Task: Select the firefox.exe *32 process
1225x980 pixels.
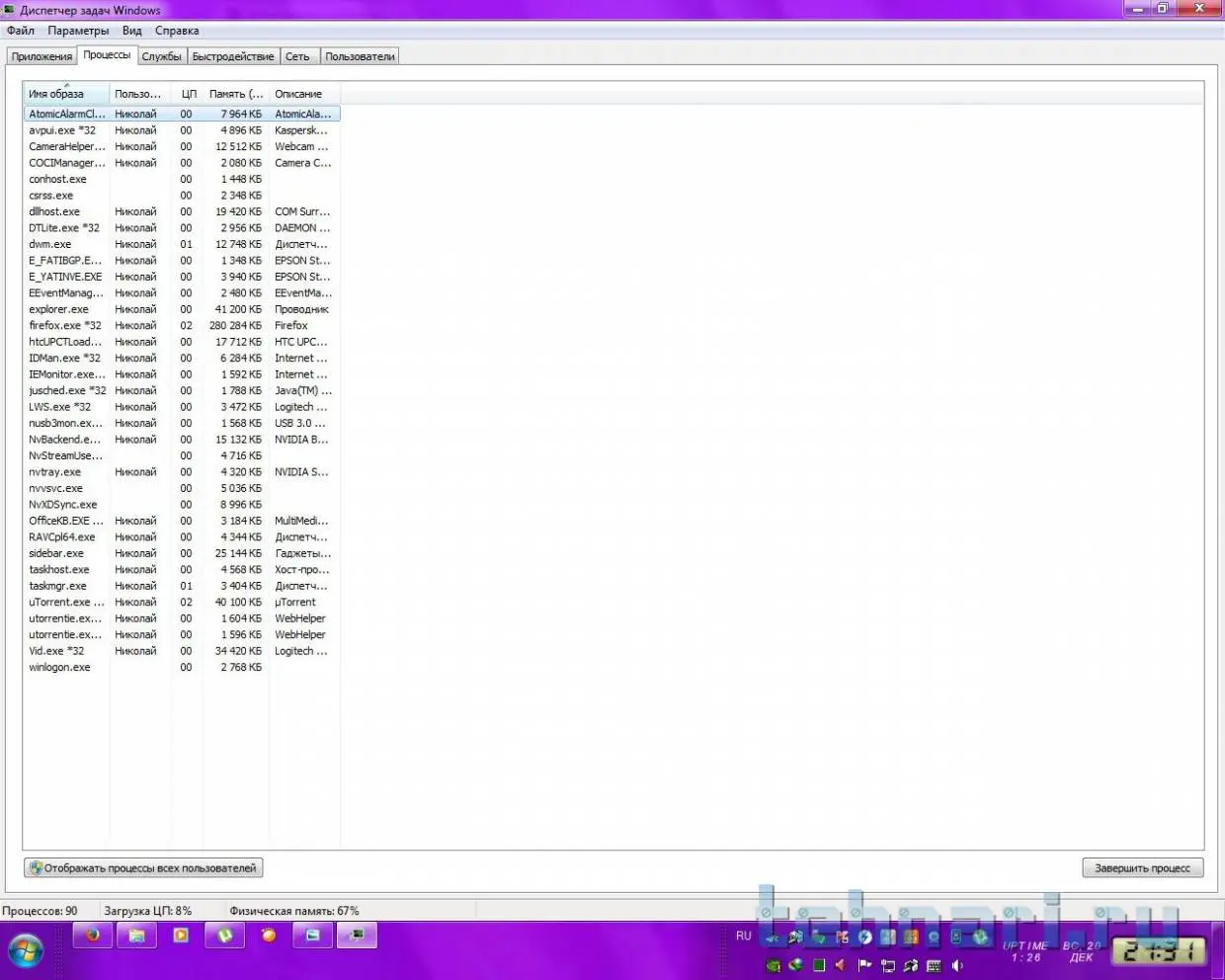Action: [x=182, y=325]
